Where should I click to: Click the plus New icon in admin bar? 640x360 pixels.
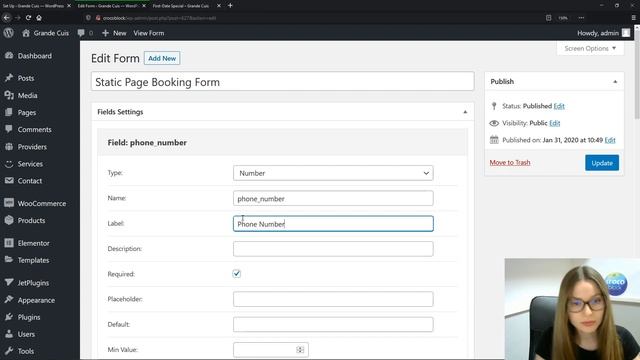point(105,33)
